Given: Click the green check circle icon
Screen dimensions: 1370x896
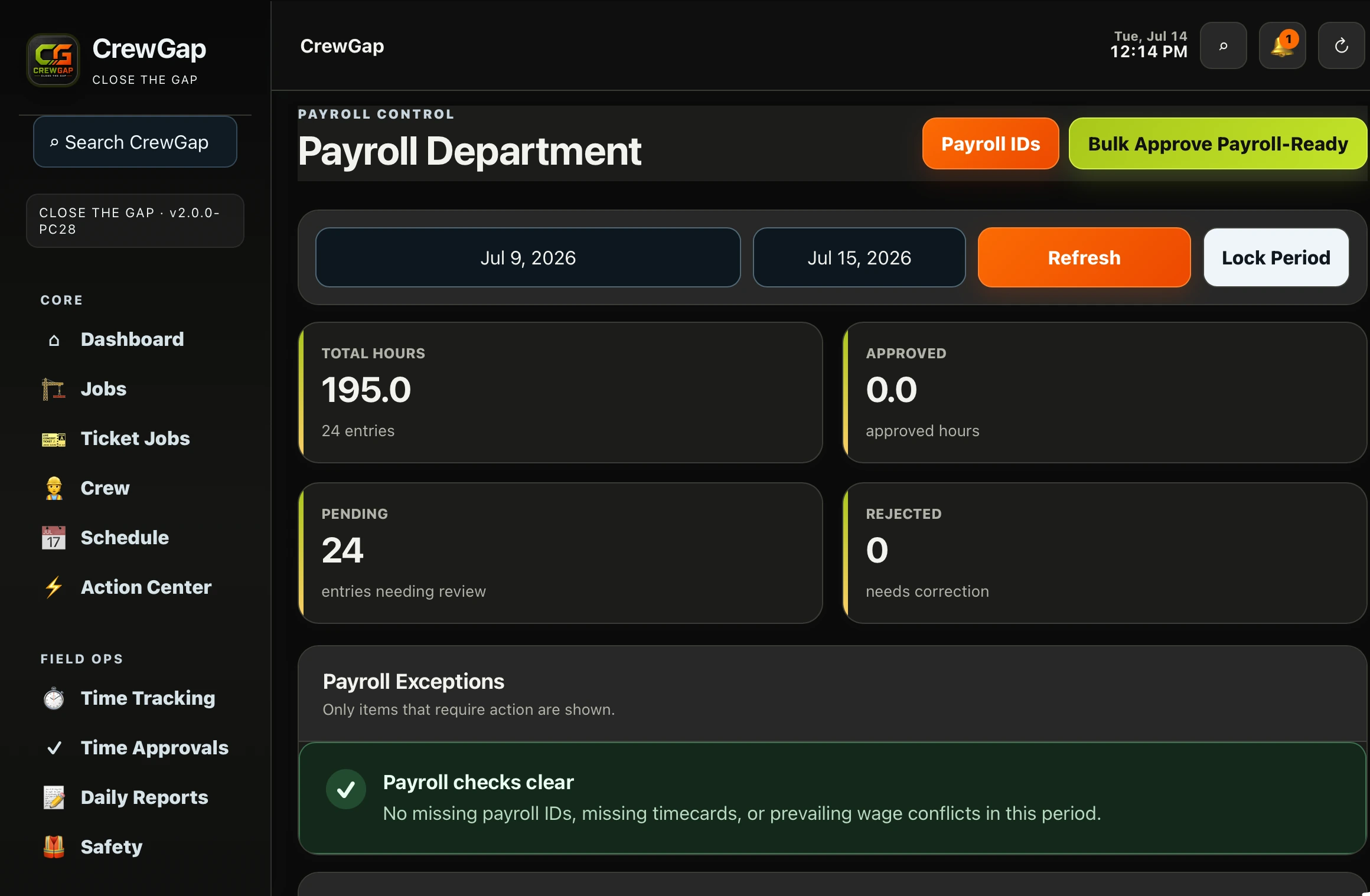Looking at the screenshot, I should click(346, 789).
